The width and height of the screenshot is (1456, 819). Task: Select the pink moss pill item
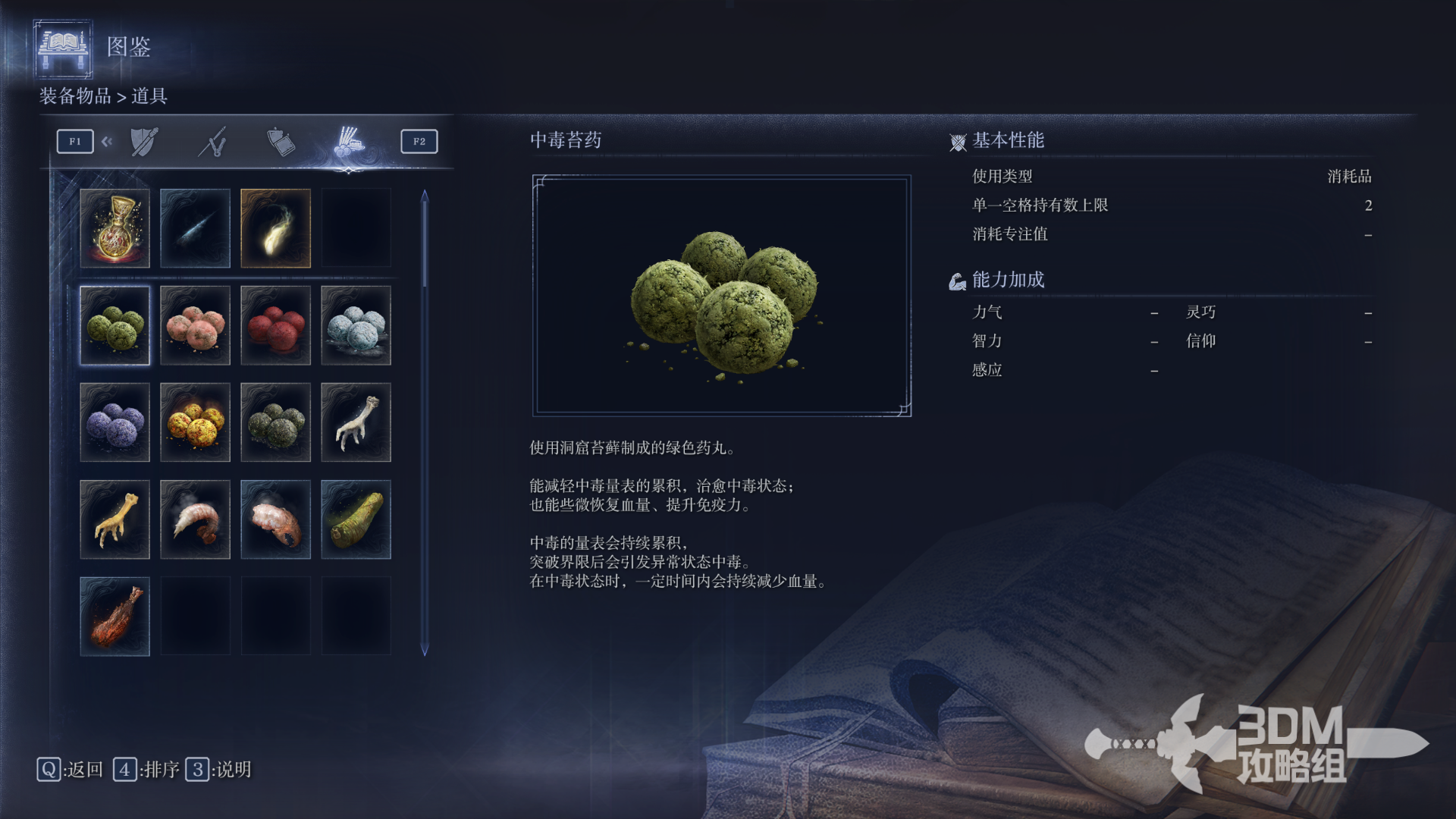195,325
